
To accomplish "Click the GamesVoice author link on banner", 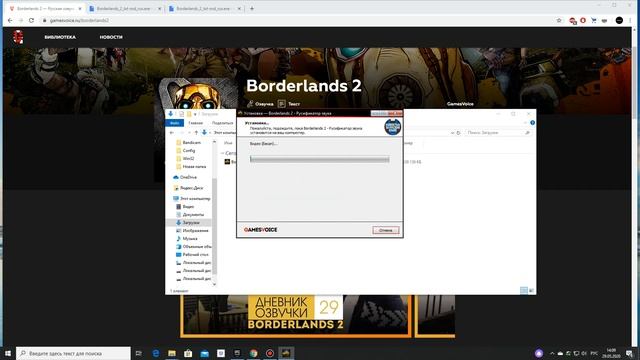I will (x=460, y=104).
